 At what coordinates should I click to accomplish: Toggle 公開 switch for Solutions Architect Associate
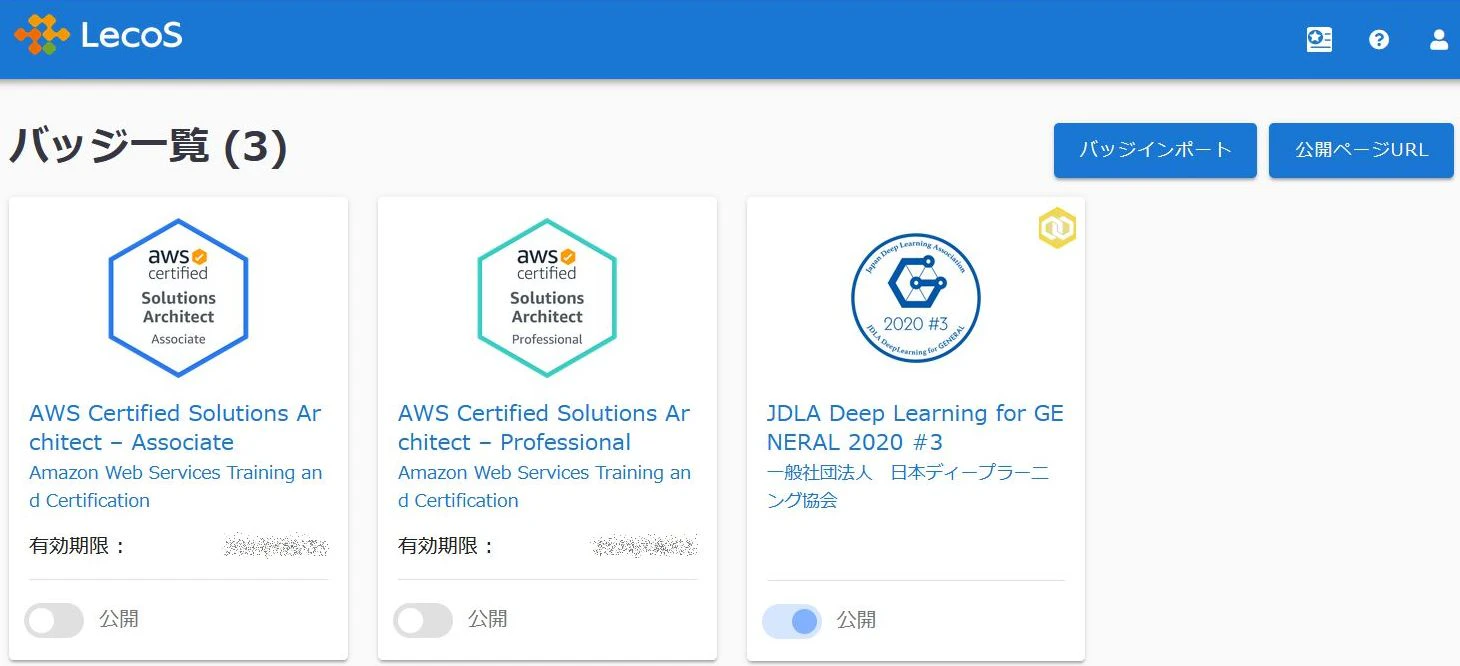(54, 620)
